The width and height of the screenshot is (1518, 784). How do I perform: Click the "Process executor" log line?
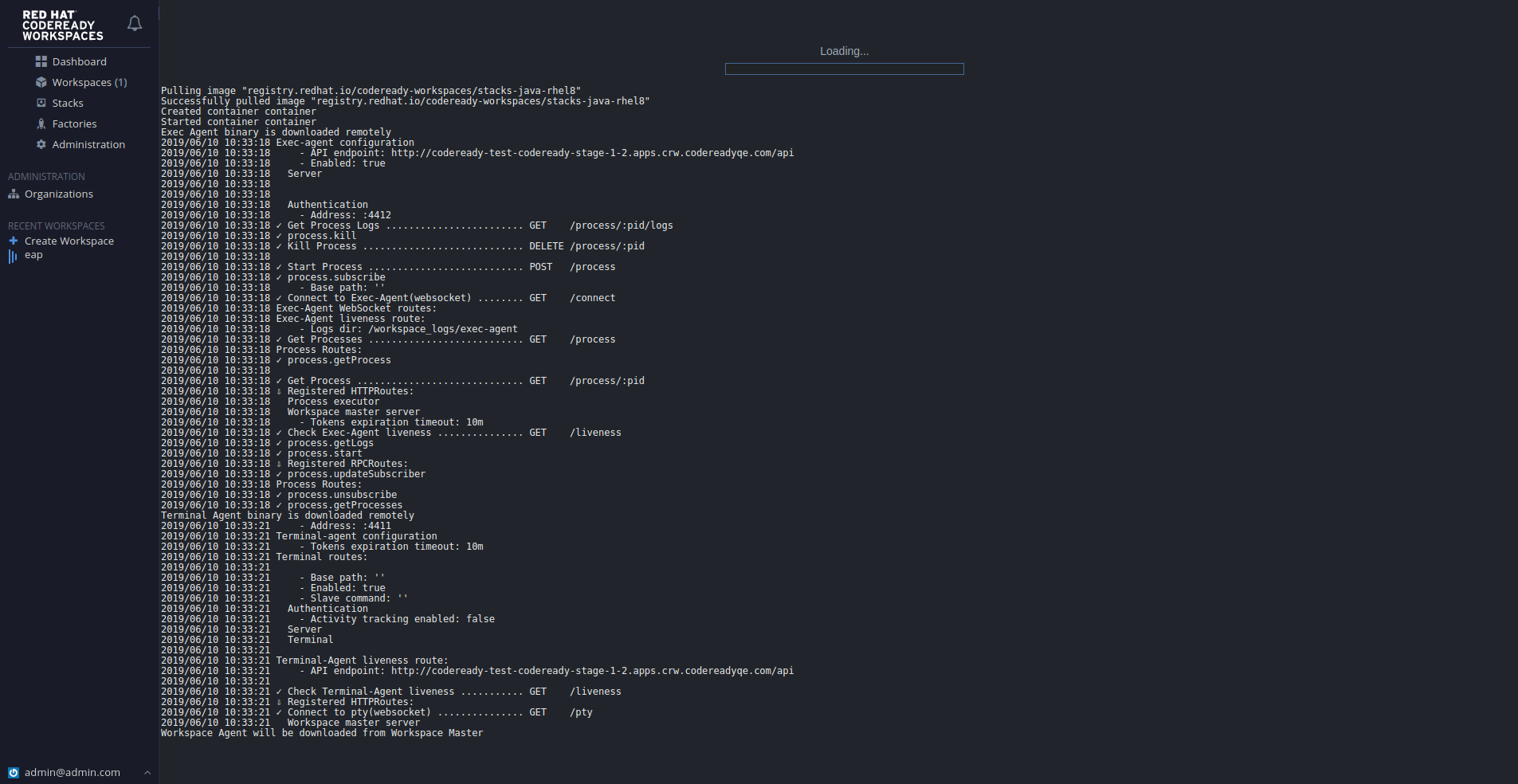270,402
